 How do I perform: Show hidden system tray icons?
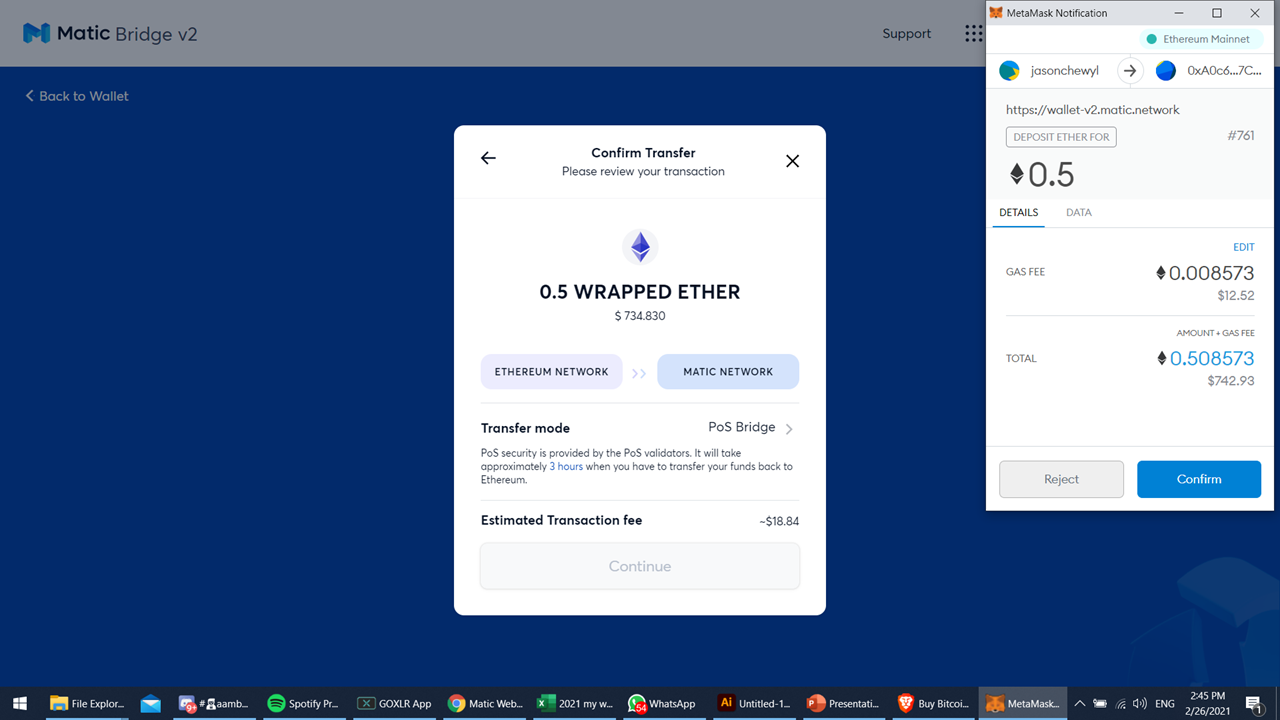click(1080, 703)
